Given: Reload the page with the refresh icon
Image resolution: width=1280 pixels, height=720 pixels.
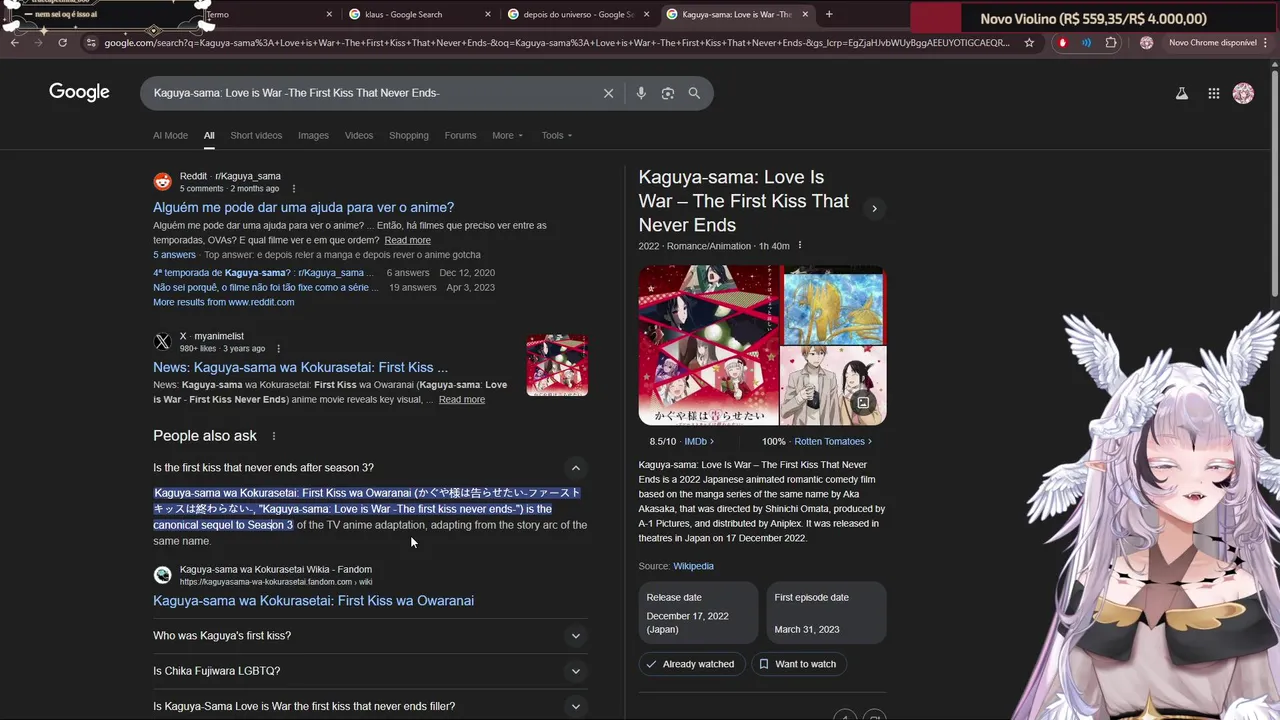Looking at the screenshot, I should pyautogui.click(x=62, y=43).
